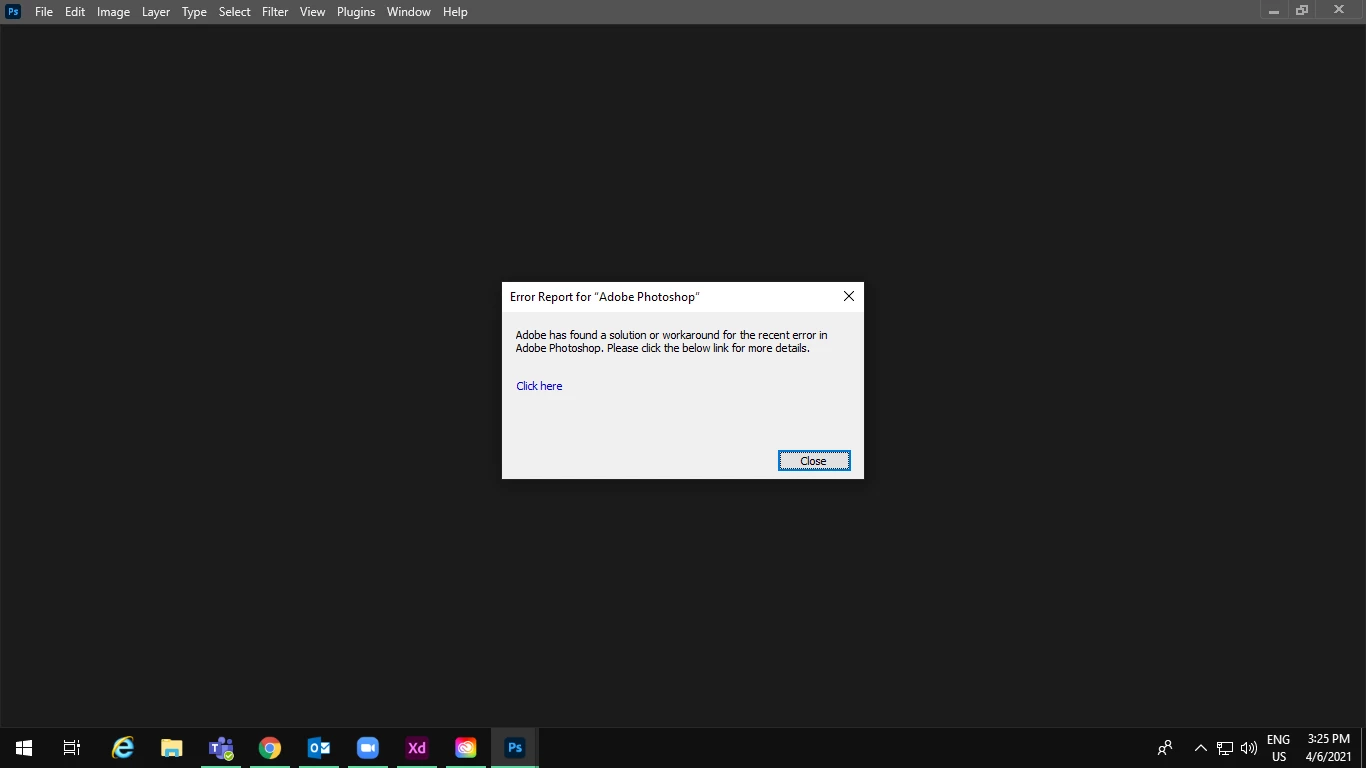Open the Type menu
The image size is (1366, 768).
pyautogui.click(x=194, y=12)
